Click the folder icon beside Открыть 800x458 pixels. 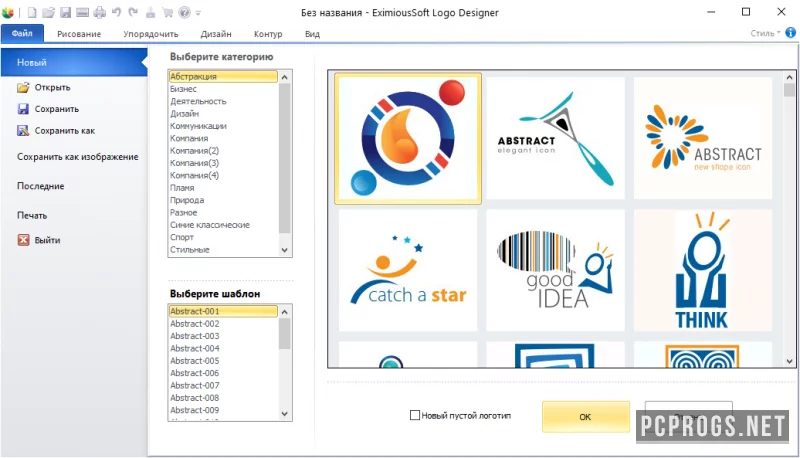[23, 87]
